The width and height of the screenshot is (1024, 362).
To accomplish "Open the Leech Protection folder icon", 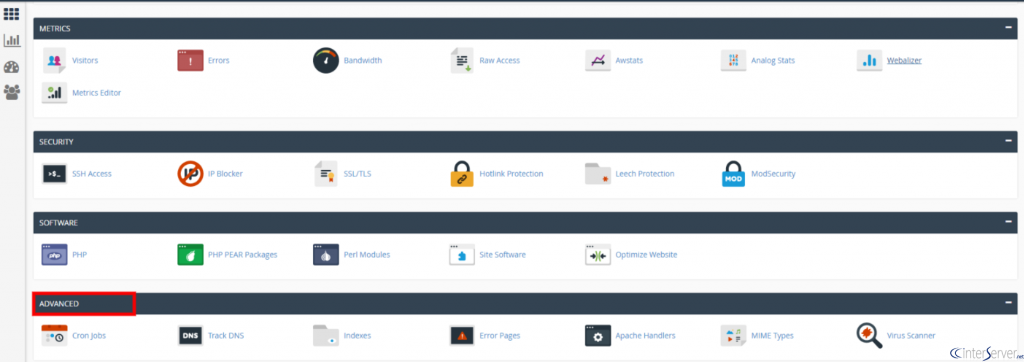I will tap(598, 174).
